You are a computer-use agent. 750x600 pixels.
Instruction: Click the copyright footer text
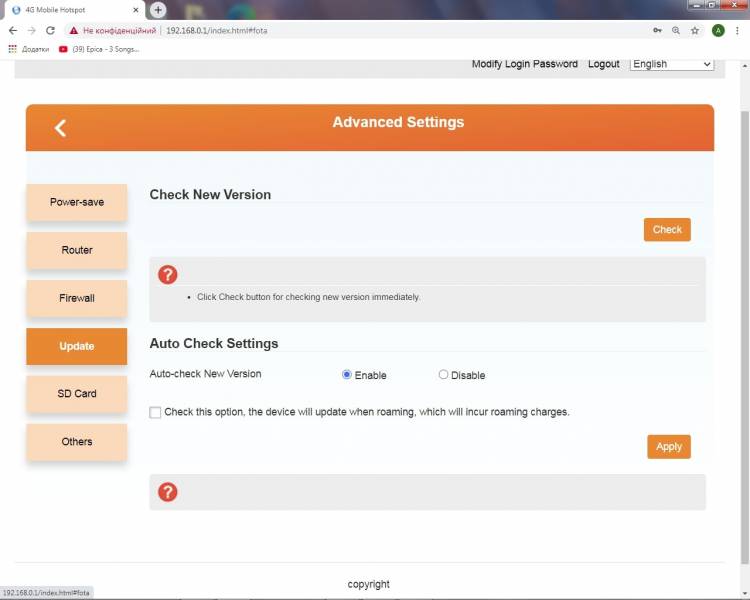click(369, 584)
